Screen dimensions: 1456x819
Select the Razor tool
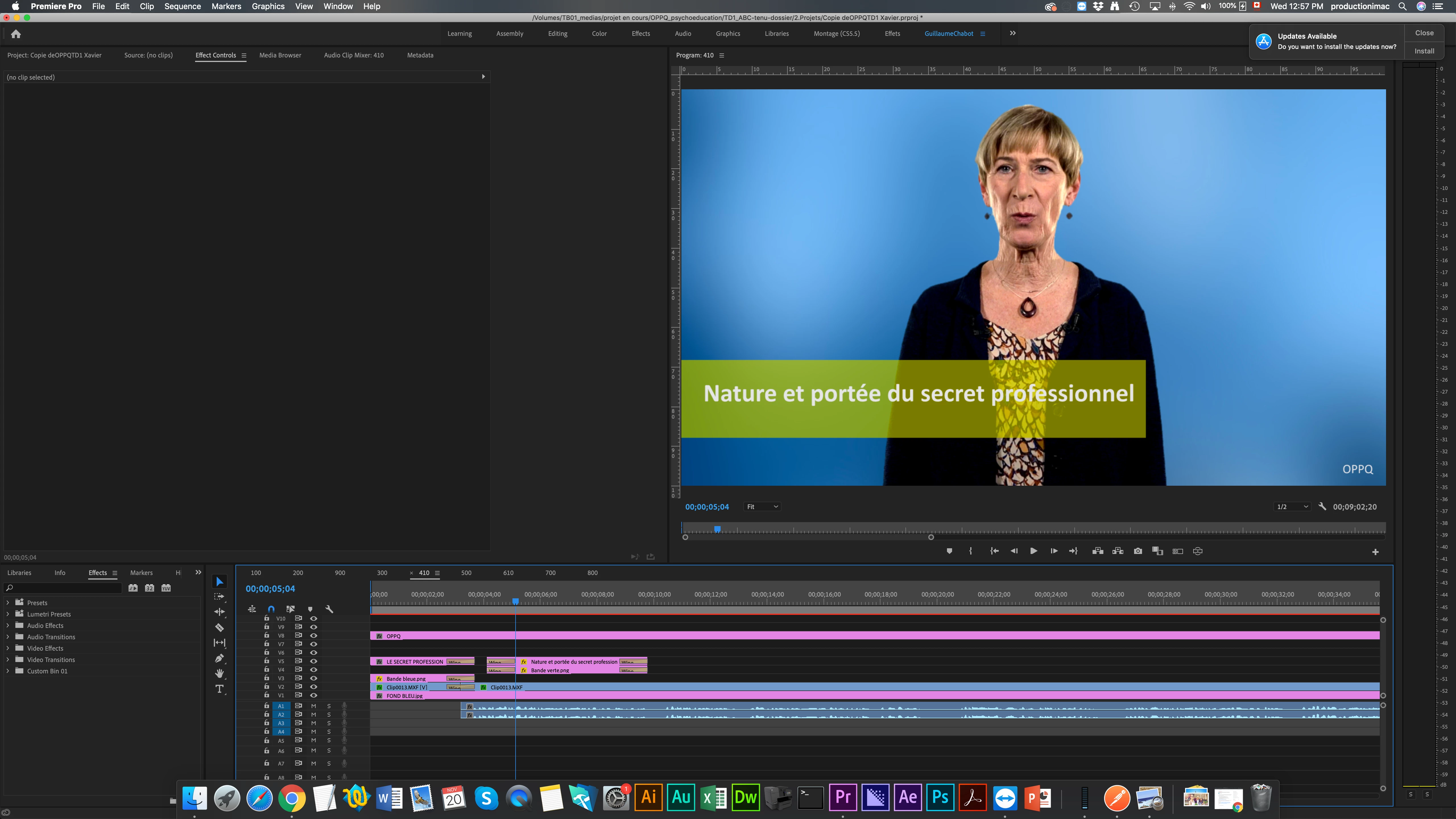coord(219,627)
